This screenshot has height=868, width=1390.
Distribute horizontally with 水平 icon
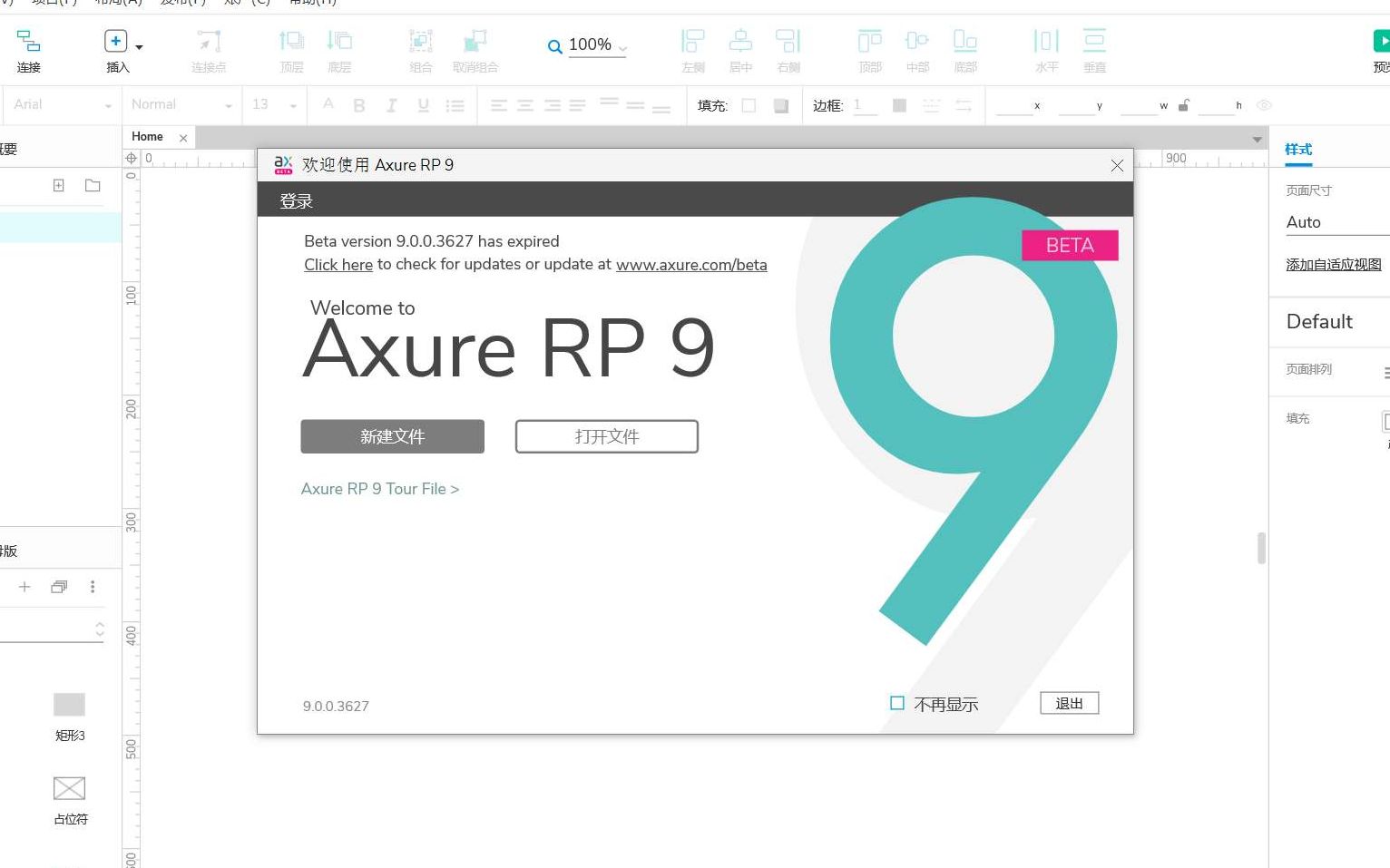pos(1046,41)
